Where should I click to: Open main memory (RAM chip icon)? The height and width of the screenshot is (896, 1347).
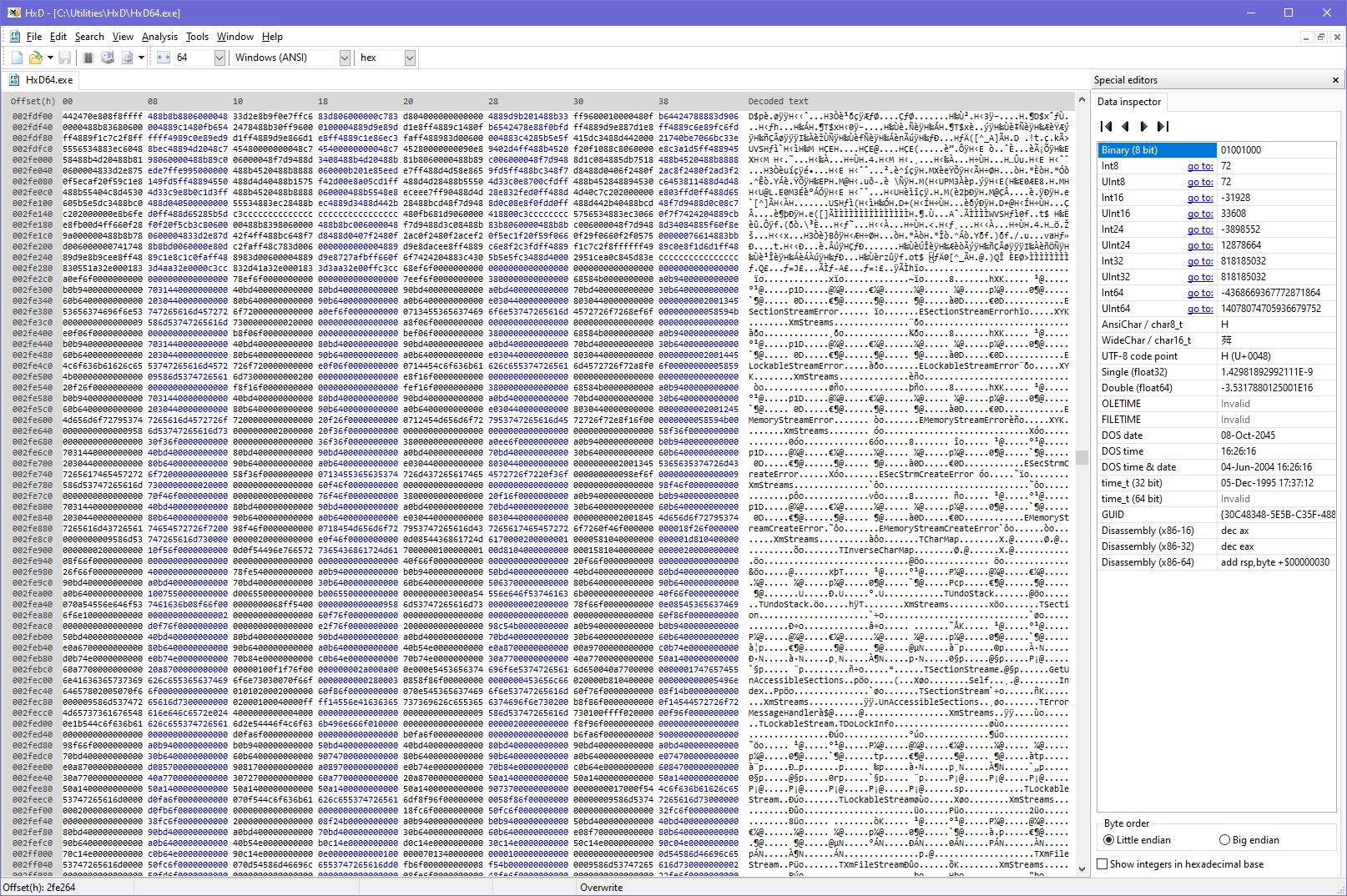[x=88, y=58]
